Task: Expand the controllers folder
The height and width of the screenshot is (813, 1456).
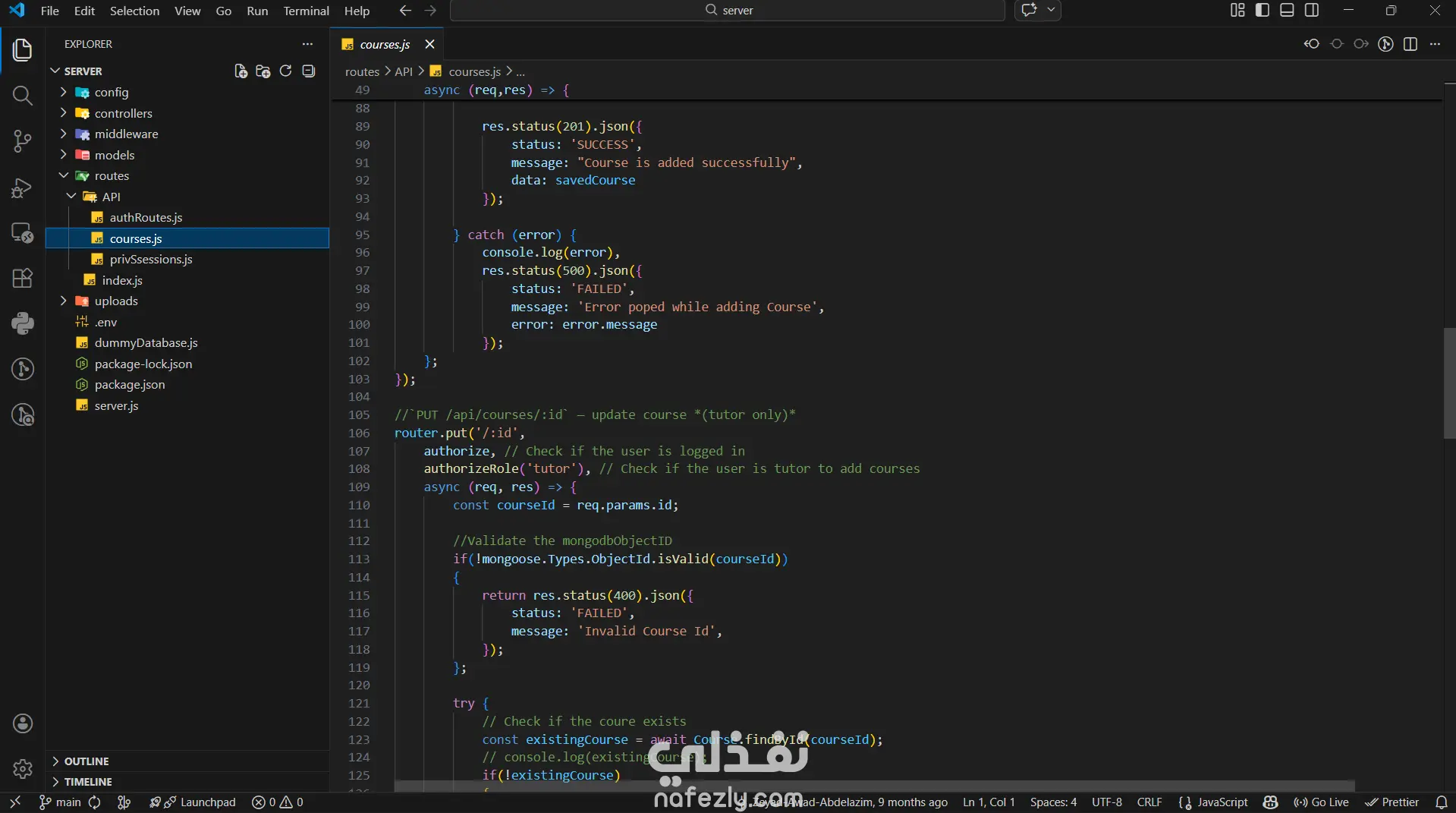Action: point(64,113)
